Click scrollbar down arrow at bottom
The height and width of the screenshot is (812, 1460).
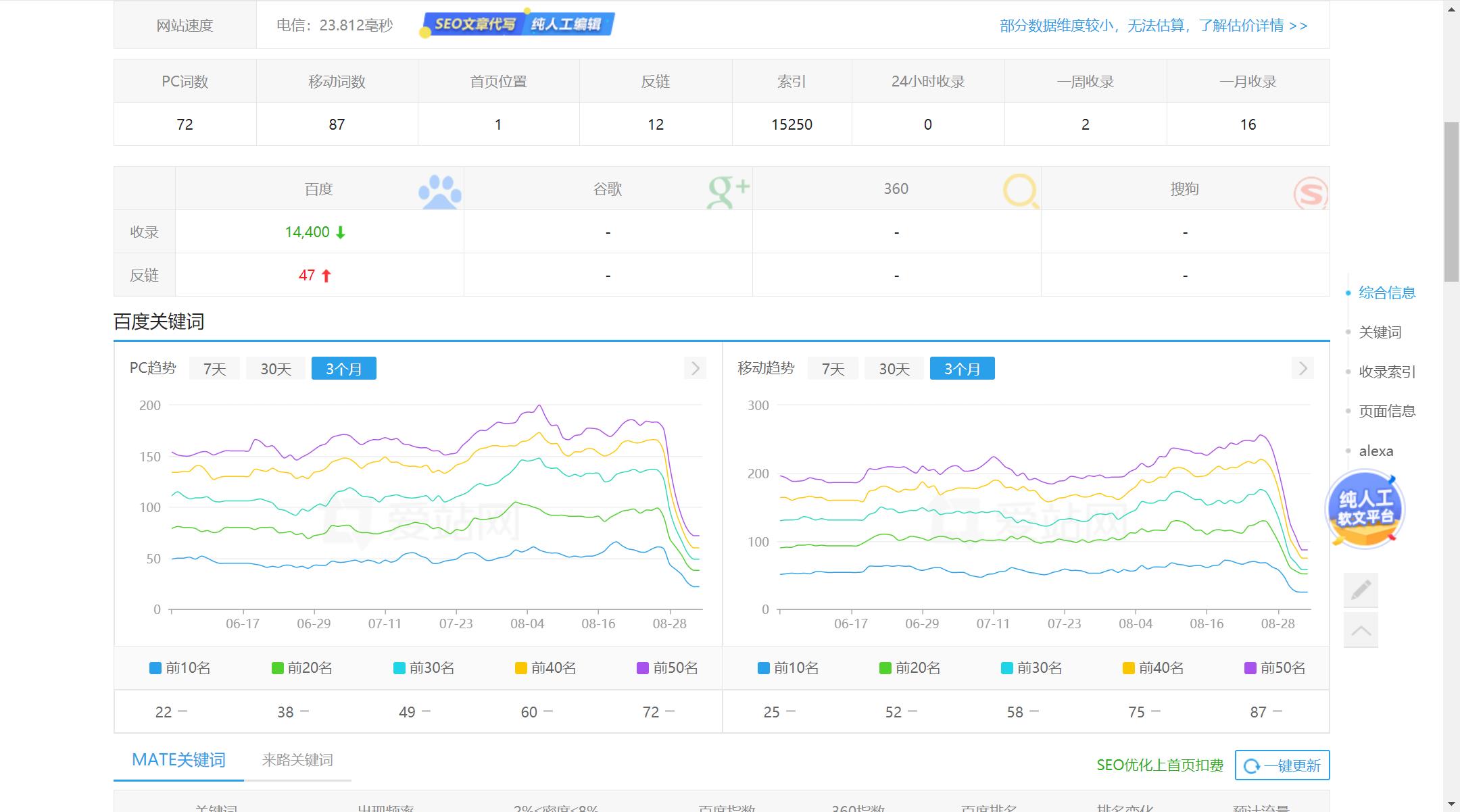click(1451, 804)
